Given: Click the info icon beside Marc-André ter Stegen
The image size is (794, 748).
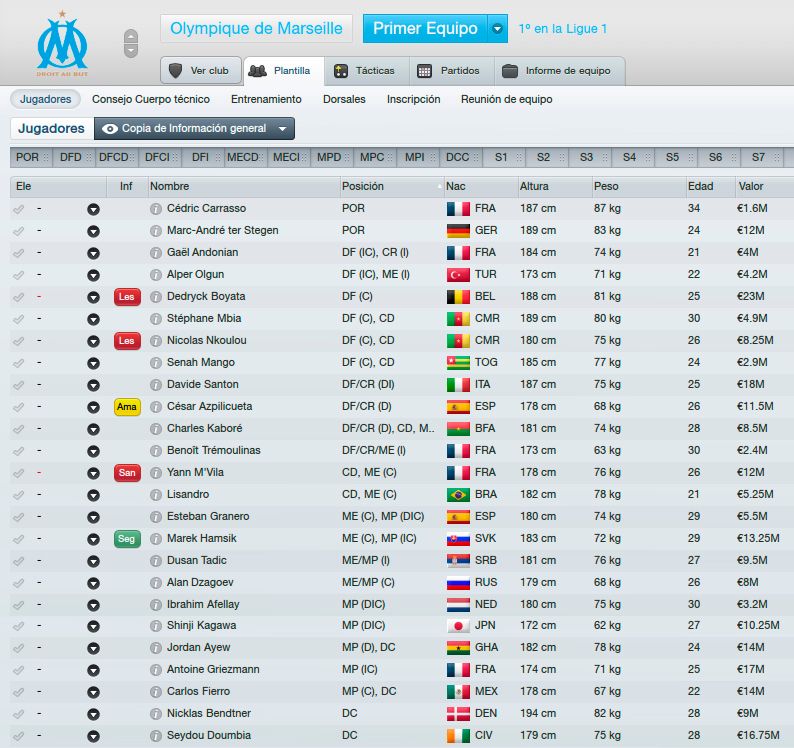Looking at the screenshot, I should coord(156,231).
